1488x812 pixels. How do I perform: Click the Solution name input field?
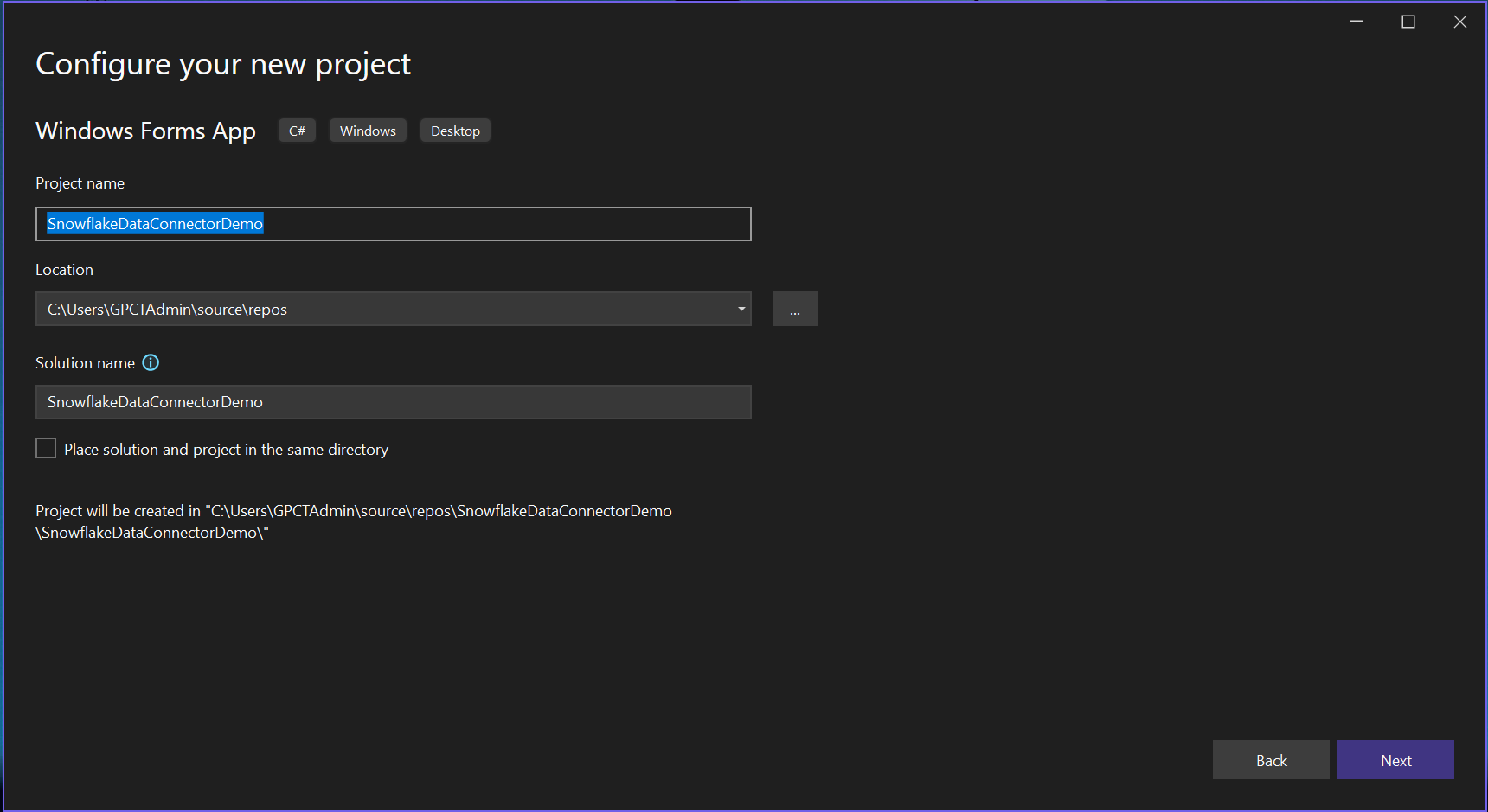tap(394, 402)
